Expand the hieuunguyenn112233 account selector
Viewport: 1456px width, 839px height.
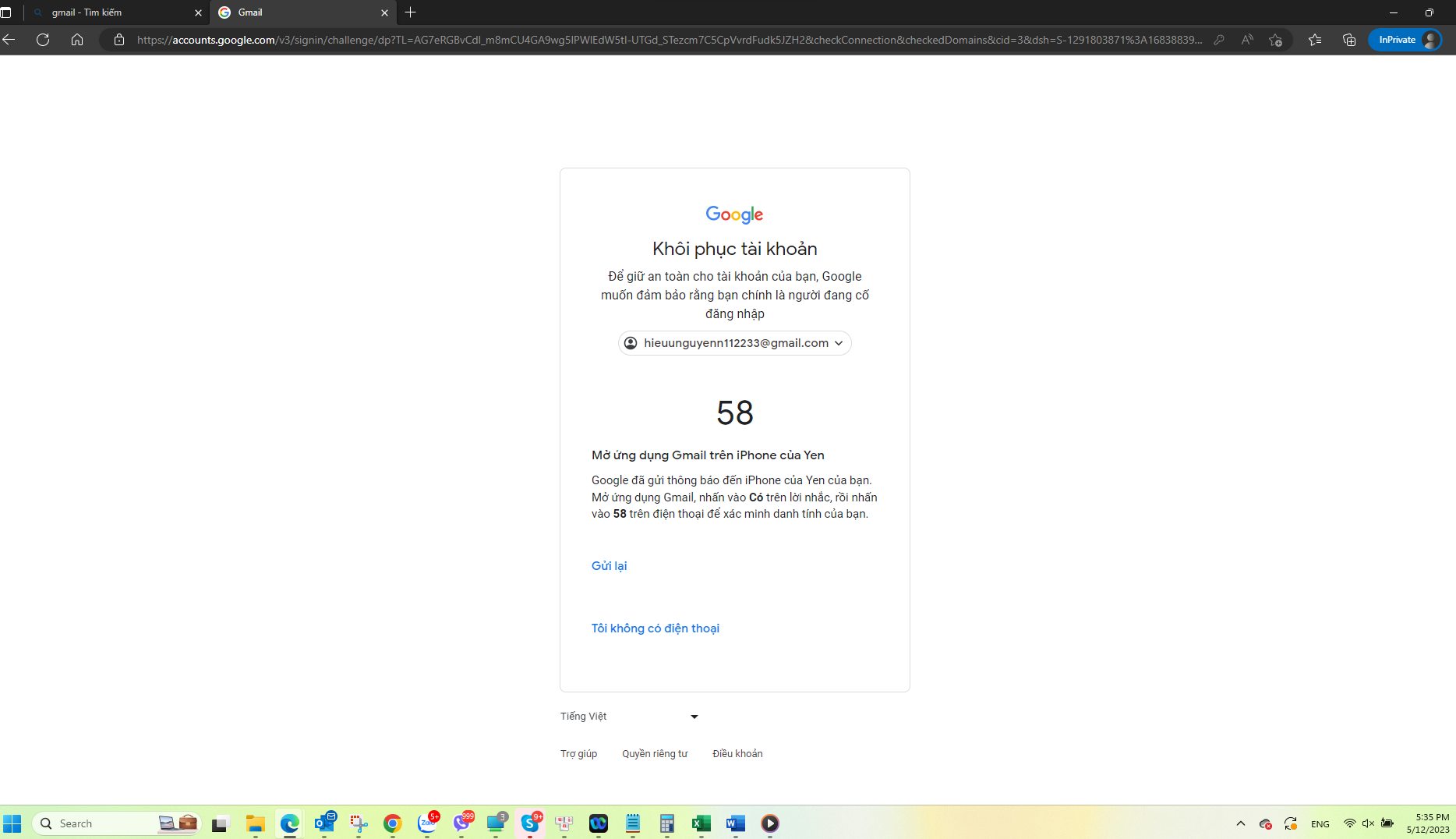(734, 343)
